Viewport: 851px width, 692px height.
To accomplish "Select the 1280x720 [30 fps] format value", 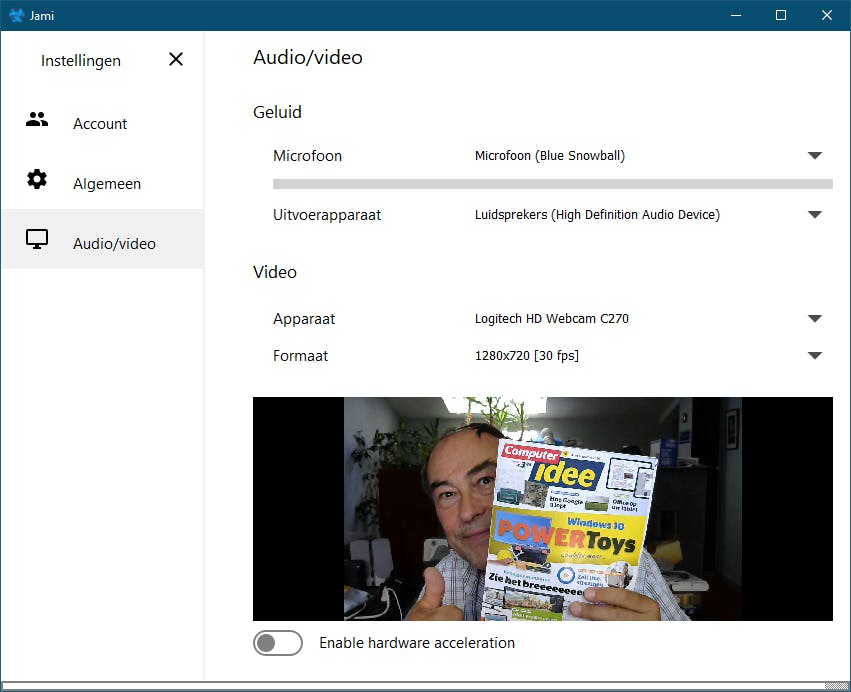I will pyautogui.click(x=527, y=355).
